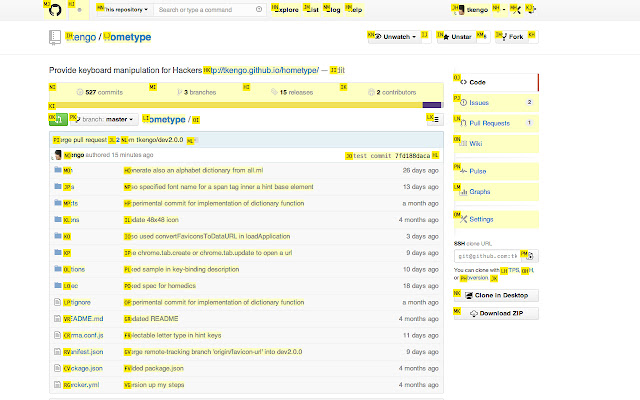640x400 pixels.
Task: View the 3 branches
Action: point(196,92)
